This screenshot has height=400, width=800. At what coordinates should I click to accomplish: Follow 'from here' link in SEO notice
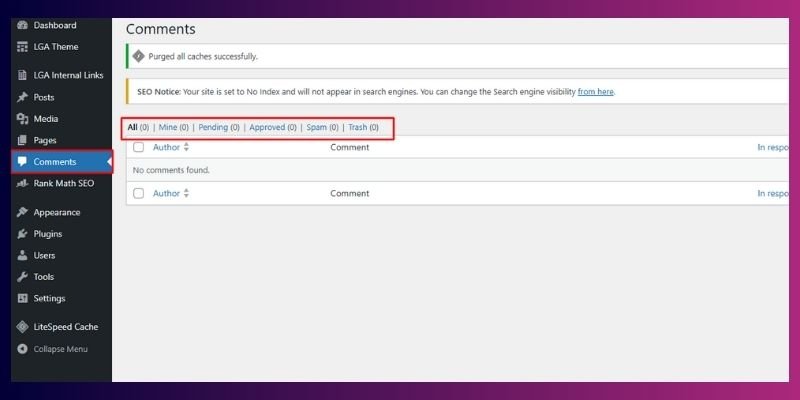595,92
